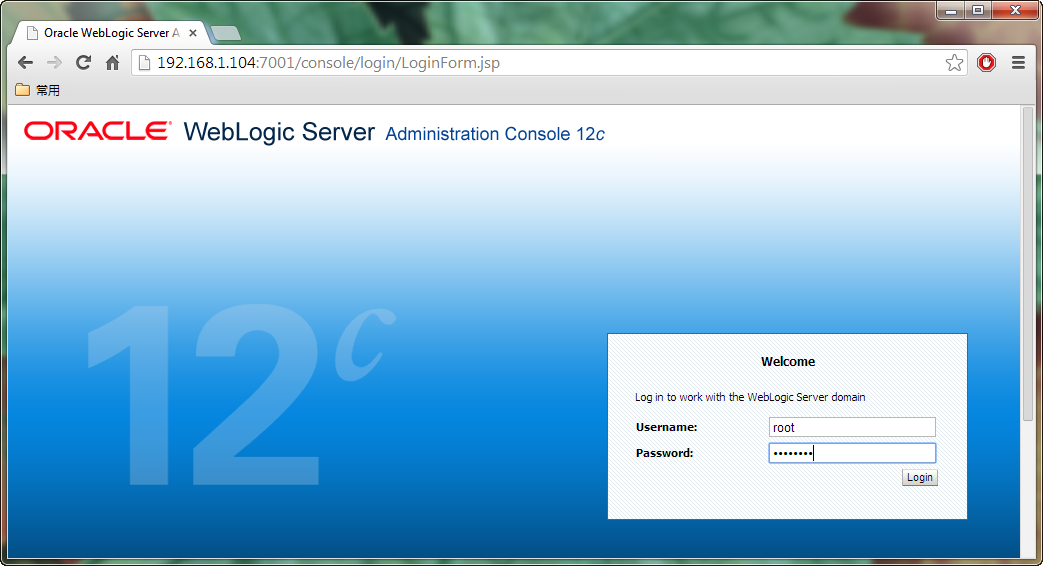The image size is (1043, 566).
Task: Click the Username: label
Action: click(x=667, y=427)
